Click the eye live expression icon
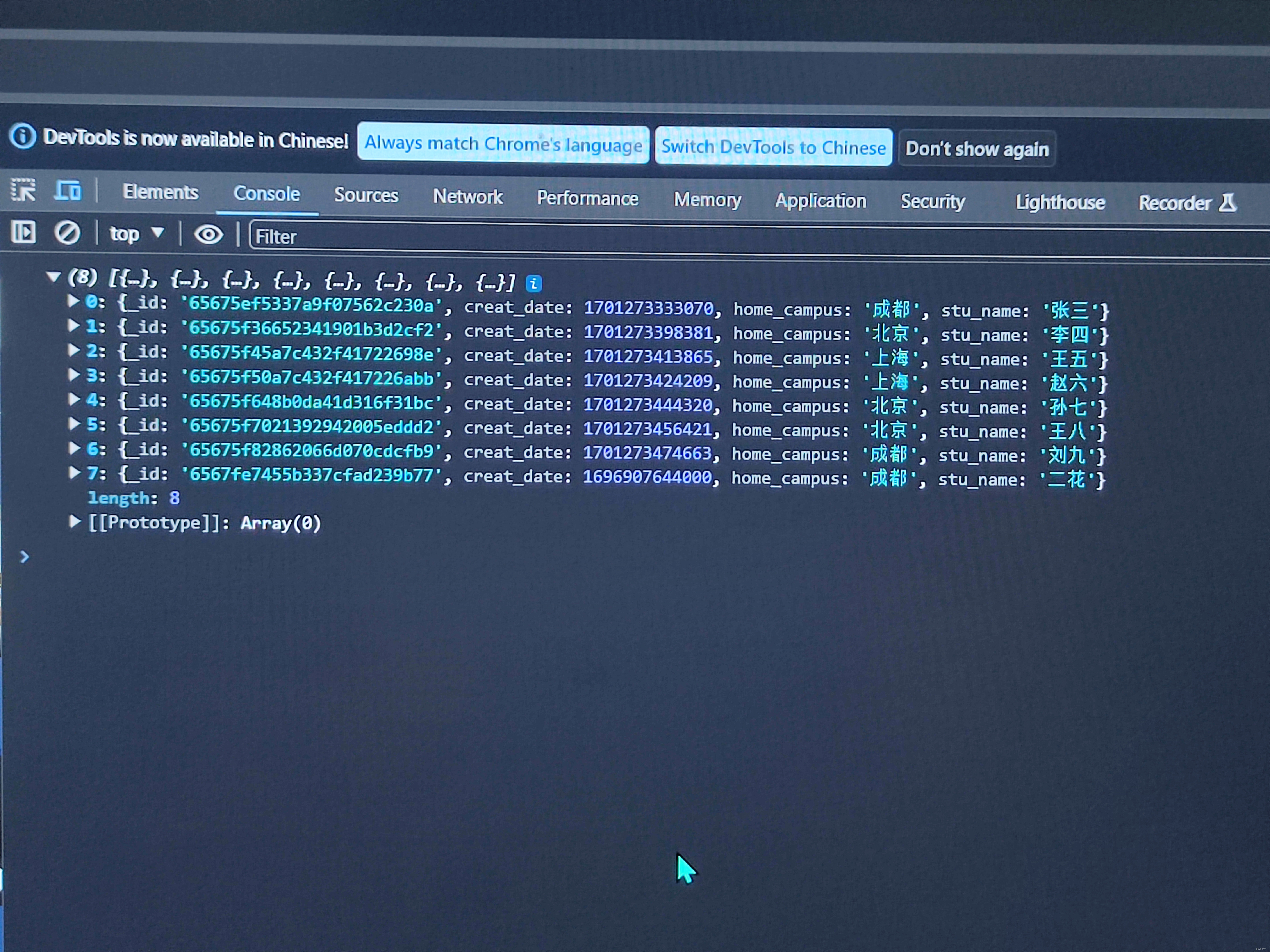This screenshot has height=952, width=1270. point(208,234)
